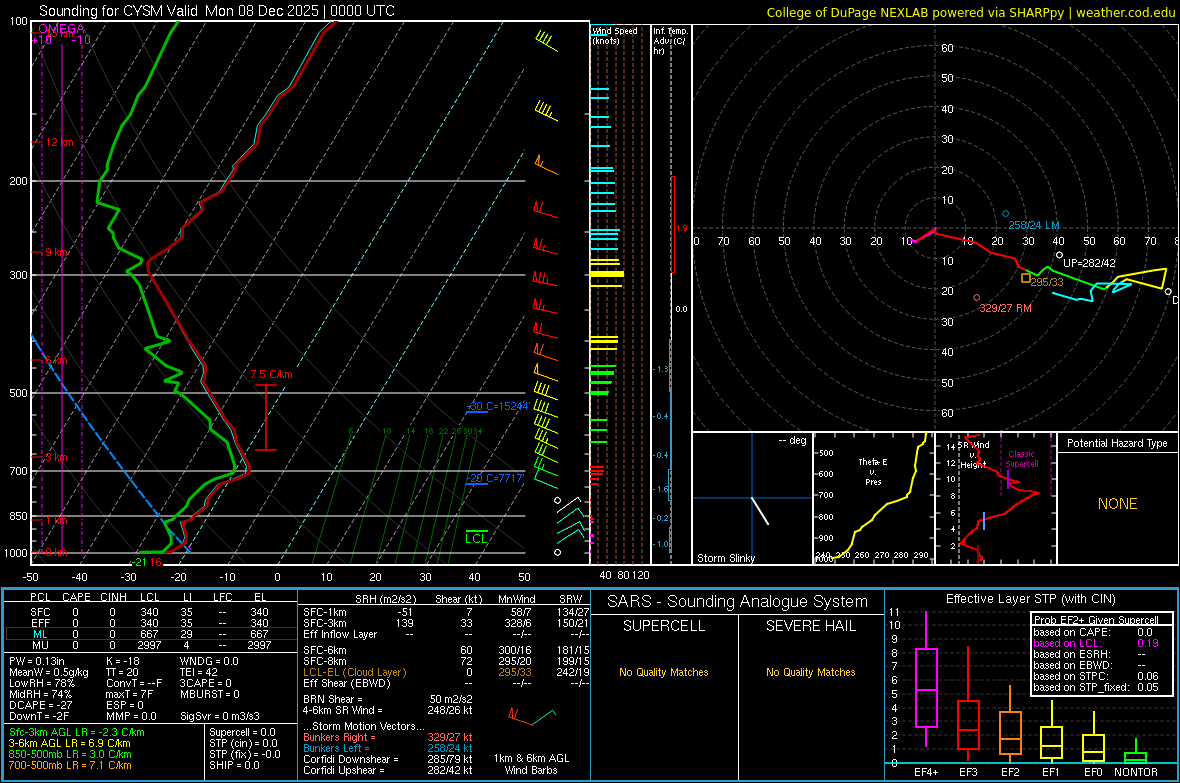
Task: Click the College of DuPage NEXLAB credit text
Action: coord(970,12)
